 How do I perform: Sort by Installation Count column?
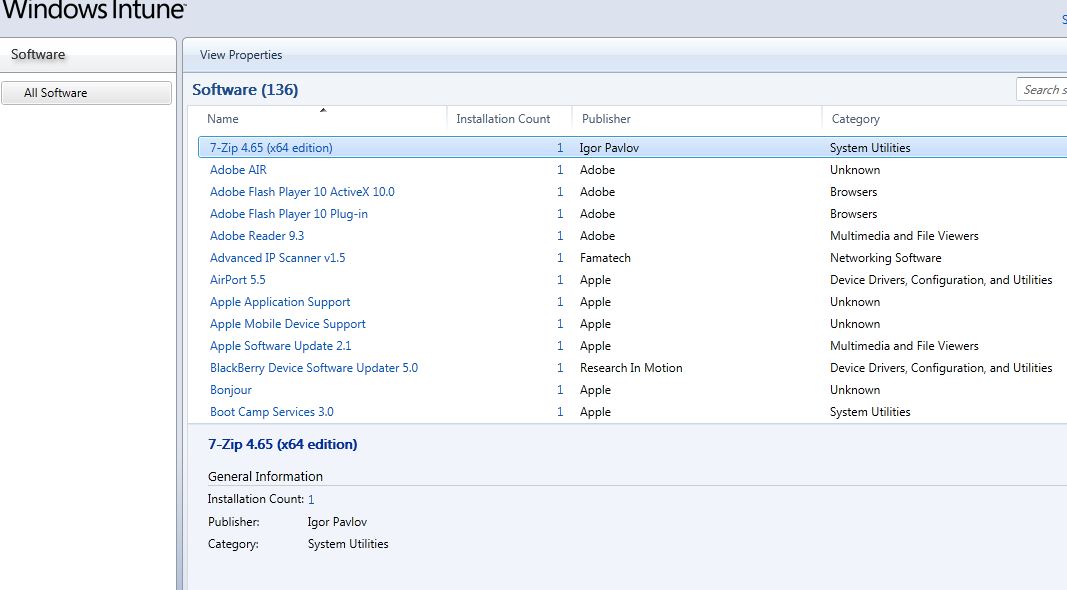pos(503,119)
